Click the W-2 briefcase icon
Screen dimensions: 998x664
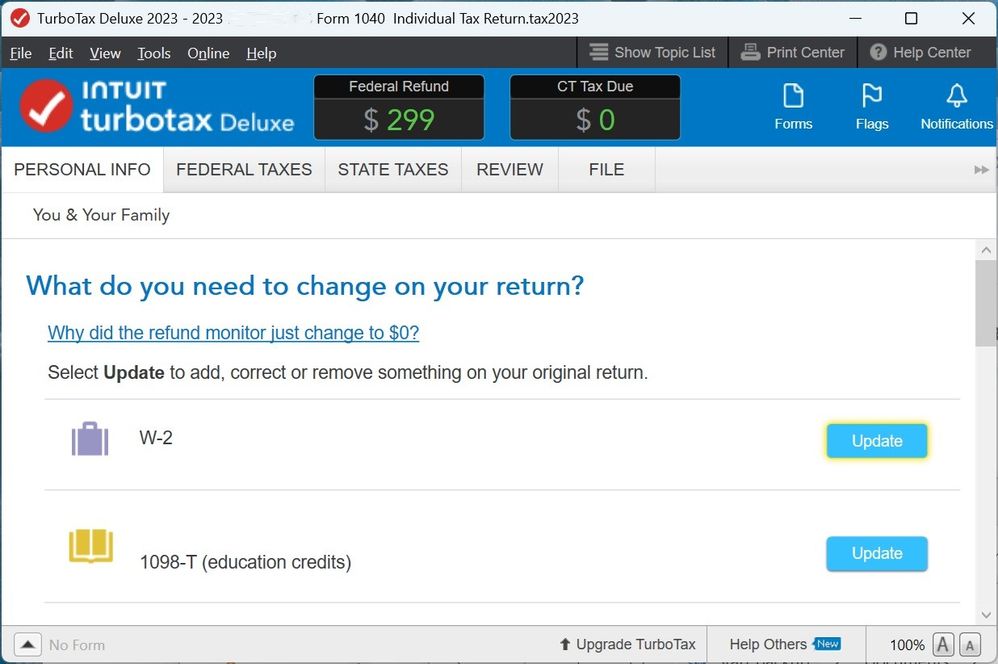[x=90, y=439]
